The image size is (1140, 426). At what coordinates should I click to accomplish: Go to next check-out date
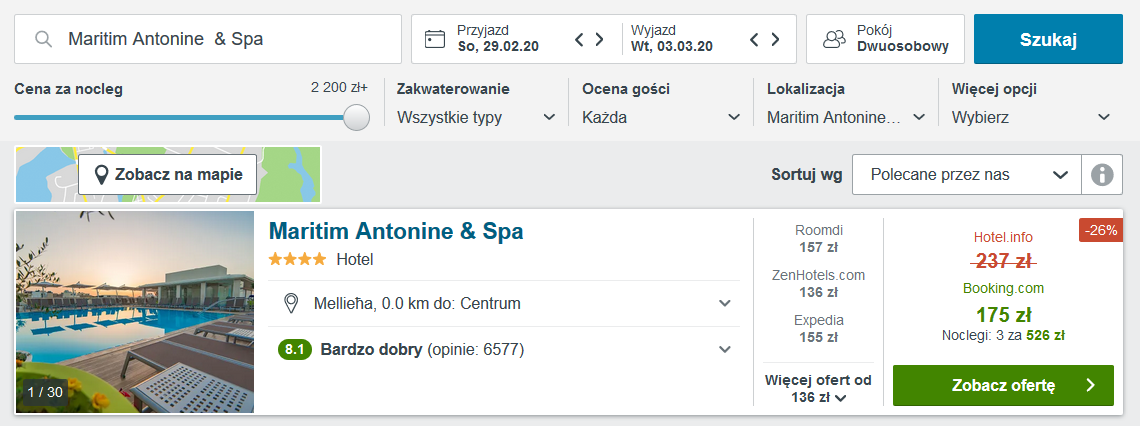pyautogui.click(x=774, y=39)
